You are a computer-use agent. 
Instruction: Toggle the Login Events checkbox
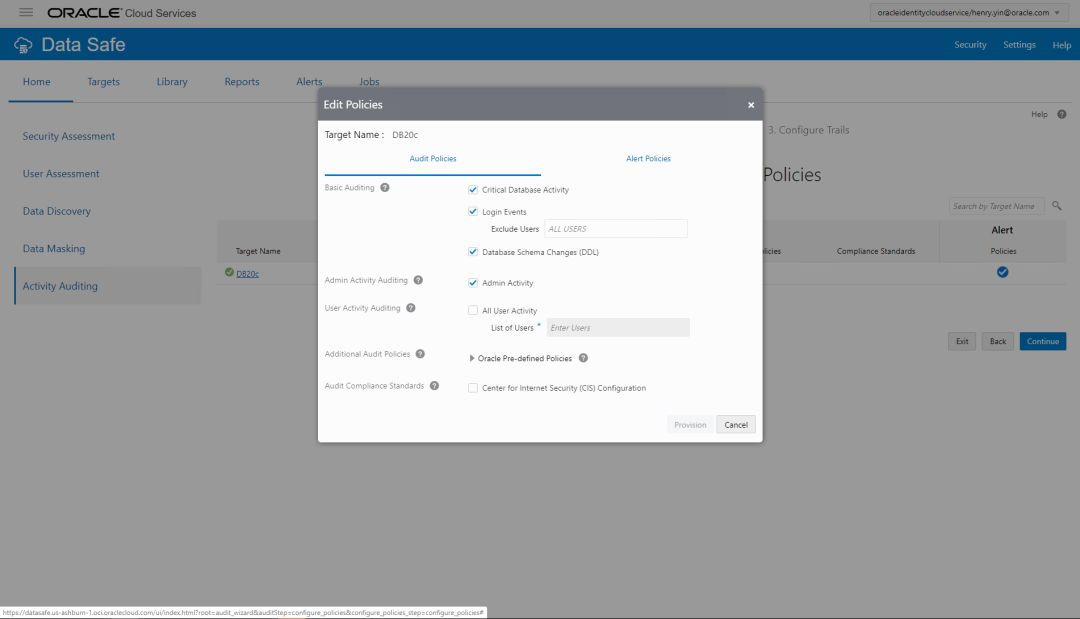coord(473,212)
